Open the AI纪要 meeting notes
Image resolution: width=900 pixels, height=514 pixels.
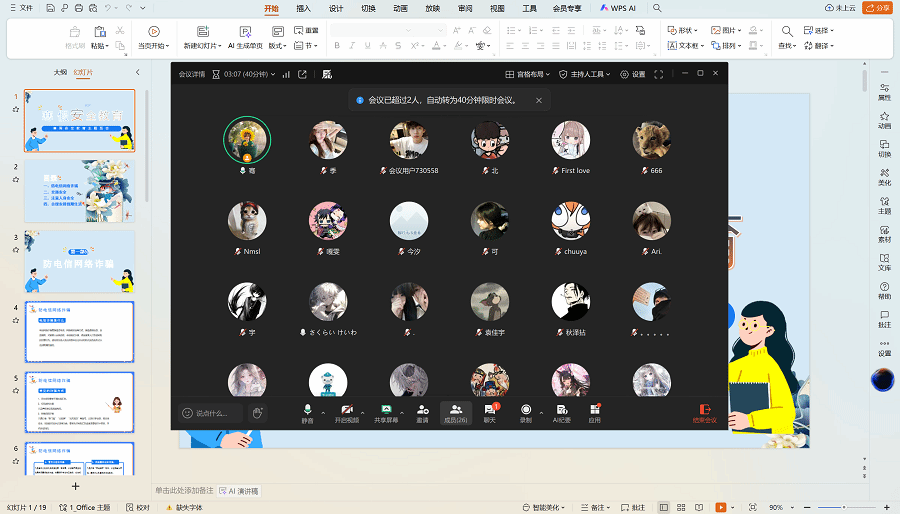562,412
